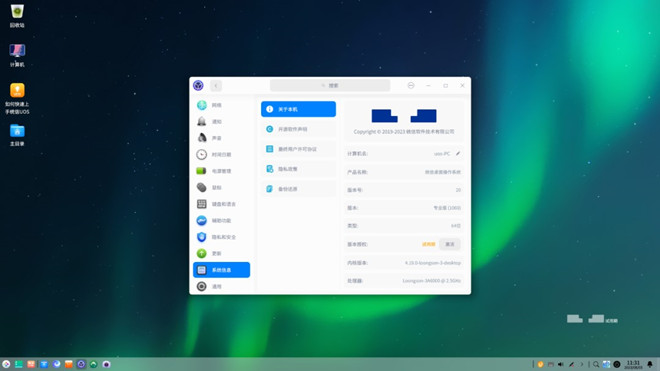This screenshot has height=371, width=660.
Task: Open the launcher at the taskbar's left end
Action: 6,364
